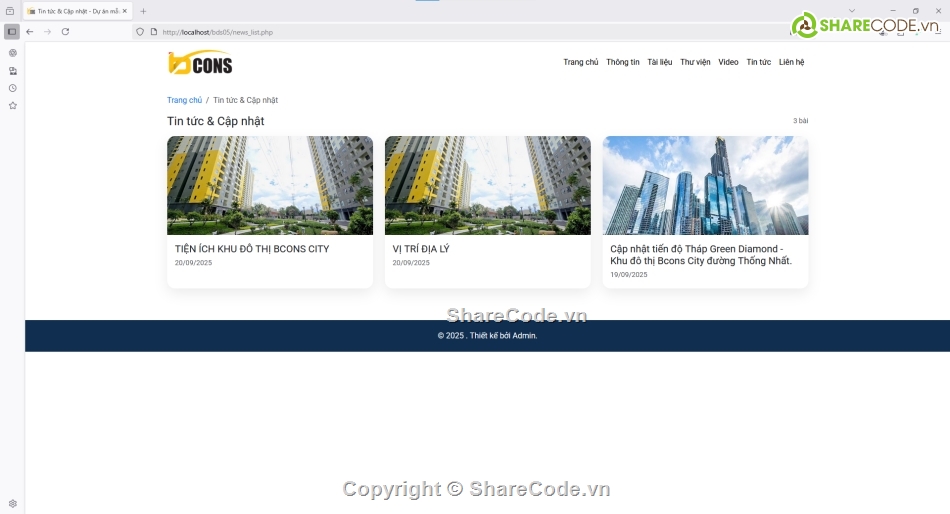950x514 pixels.
Task: Open the Tin tức menu item
Action: click(x=759, y=62)
